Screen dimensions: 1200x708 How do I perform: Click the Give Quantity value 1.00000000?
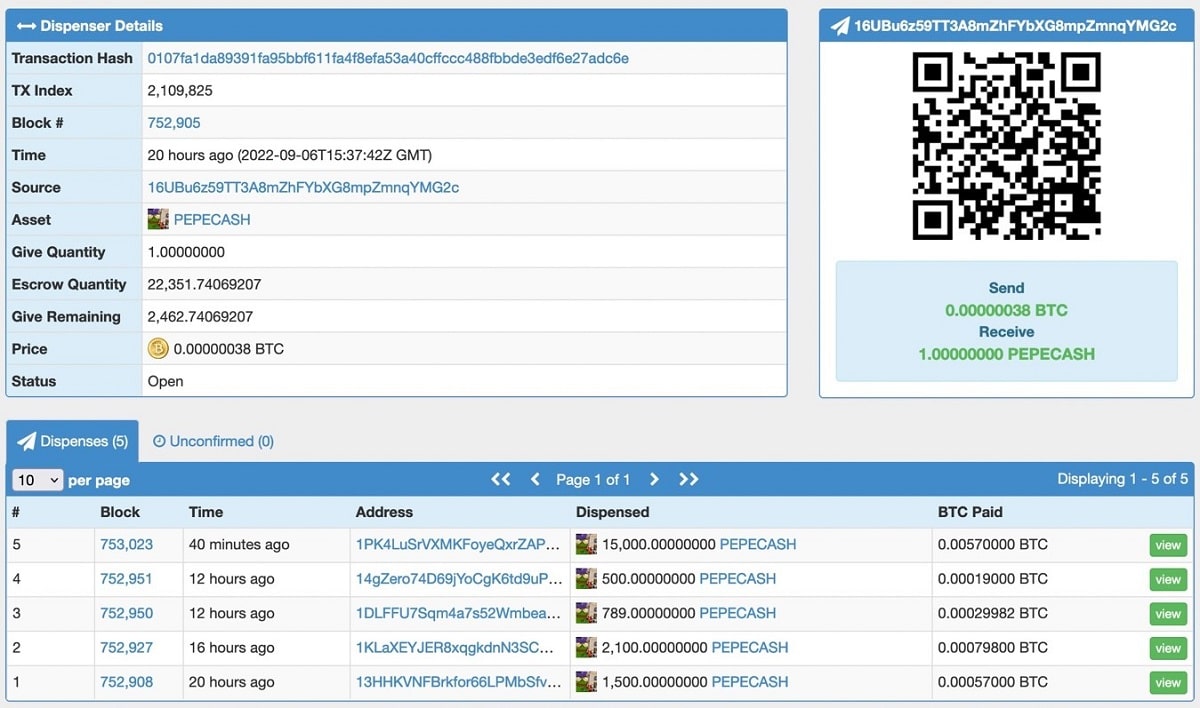click(186, 252)
